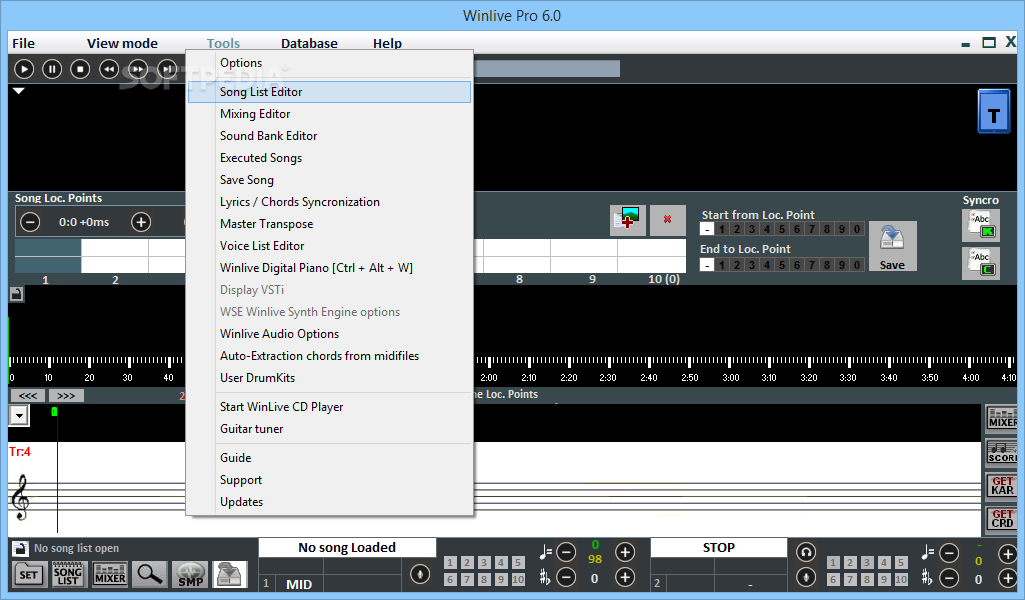This screenshot has width=1025, height=600.
Task: Click the small save icon under loc points
Action: tap(16, 294)
